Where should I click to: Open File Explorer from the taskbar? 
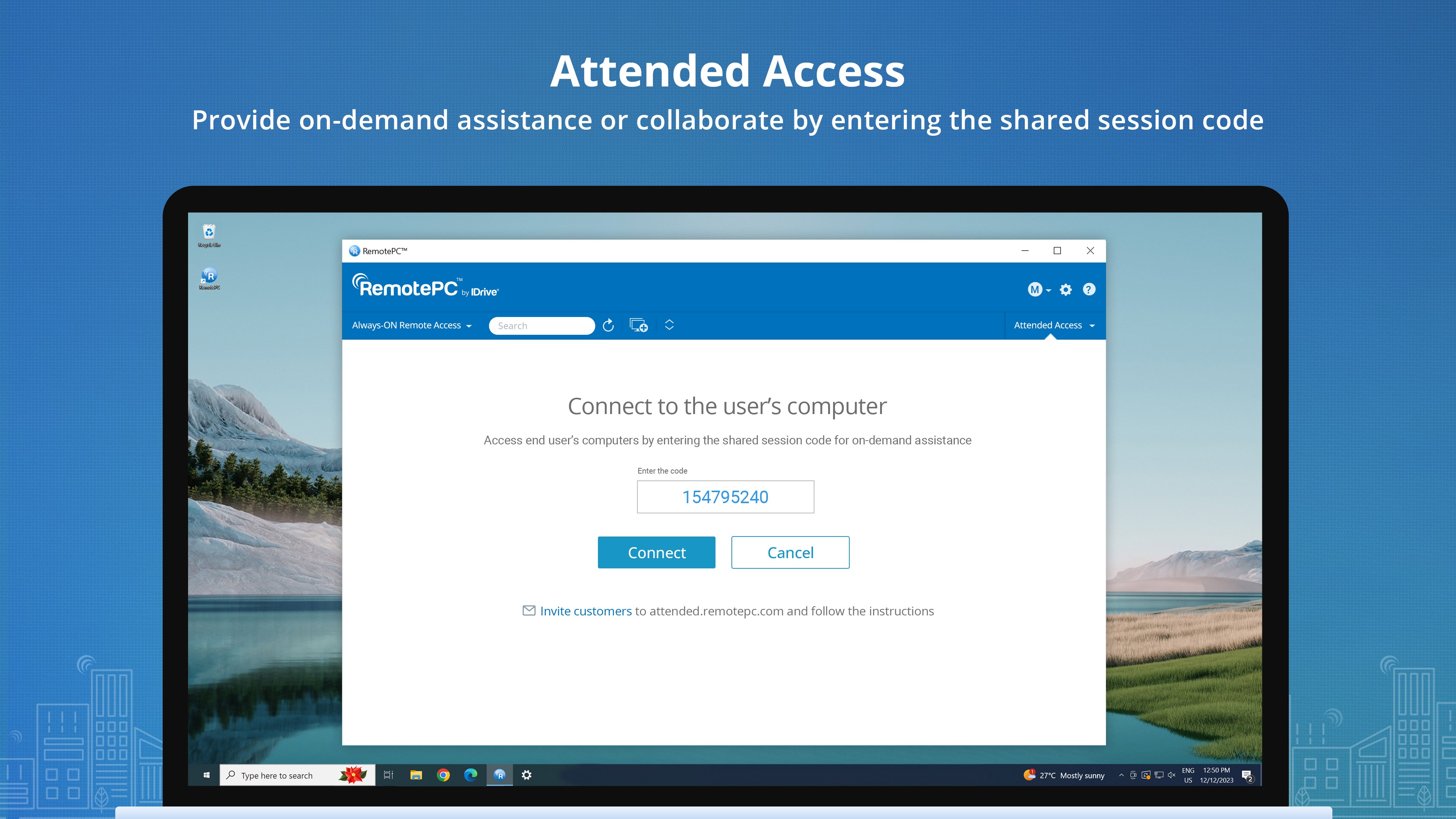click(416, 775)
